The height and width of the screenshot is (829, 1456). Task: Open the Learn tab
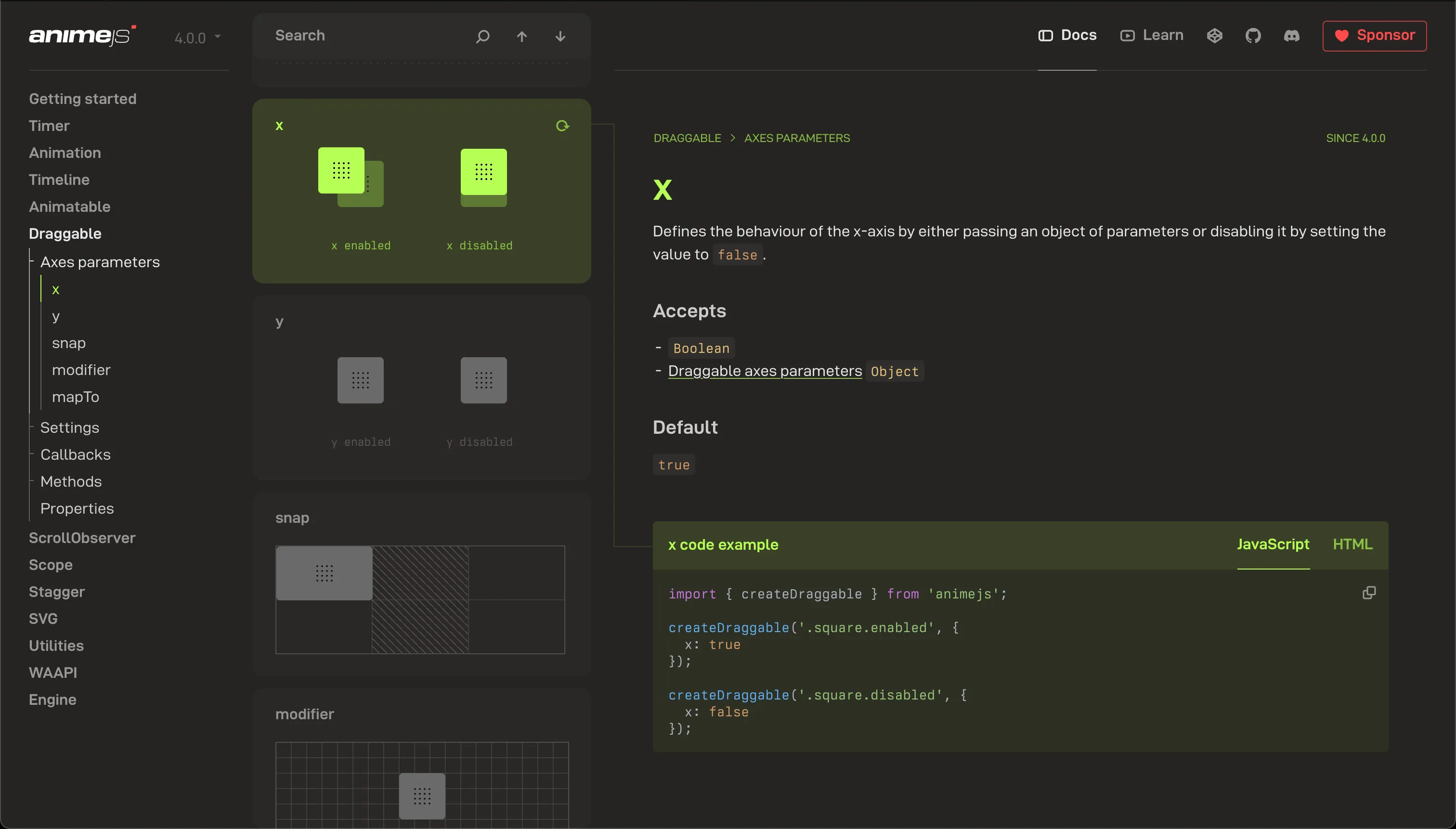1151,35
